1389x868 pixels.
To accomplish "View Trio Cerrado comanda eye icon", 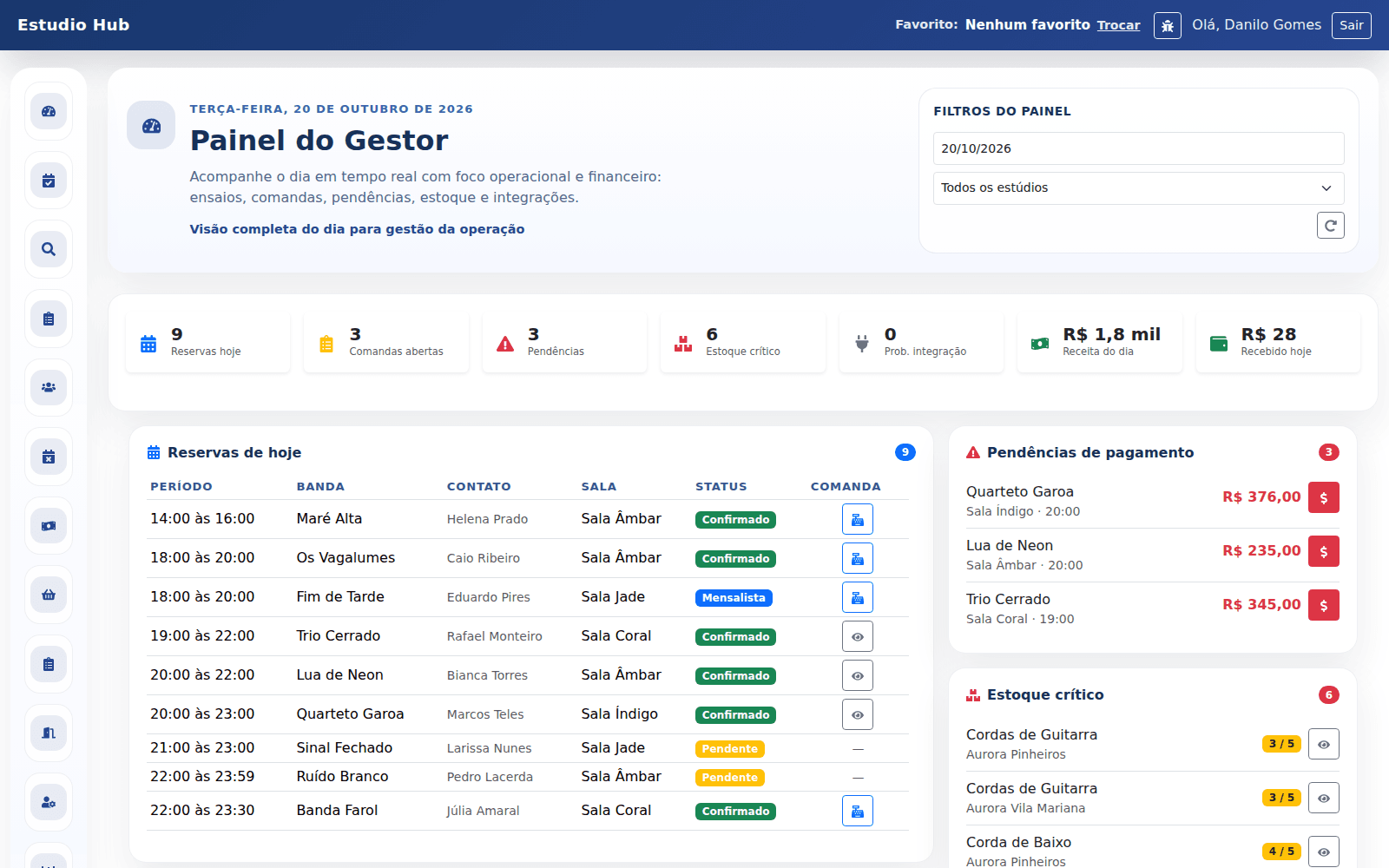I will 858,636.
